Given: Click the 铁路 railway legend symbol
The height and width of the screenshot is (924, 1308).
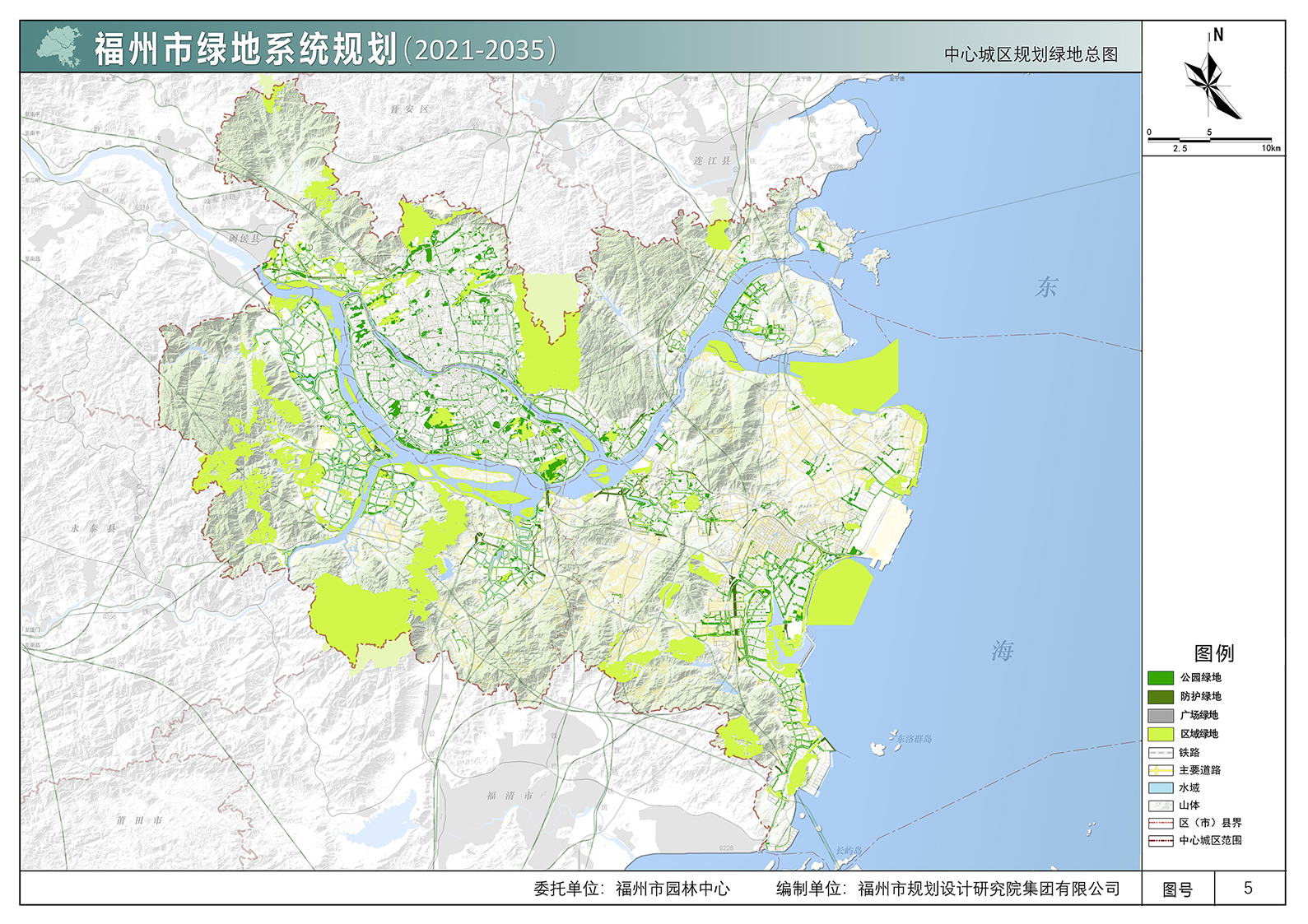Looking at the screenshot, I should point(1160,753).
